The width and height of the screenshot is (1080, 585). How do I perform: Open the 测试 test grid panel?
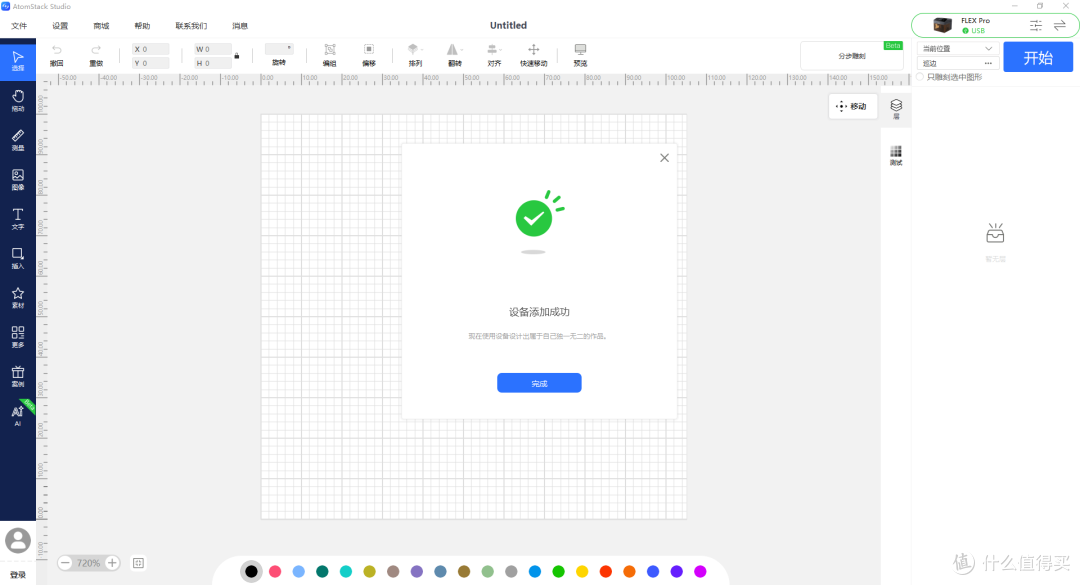tap(896, 155)
